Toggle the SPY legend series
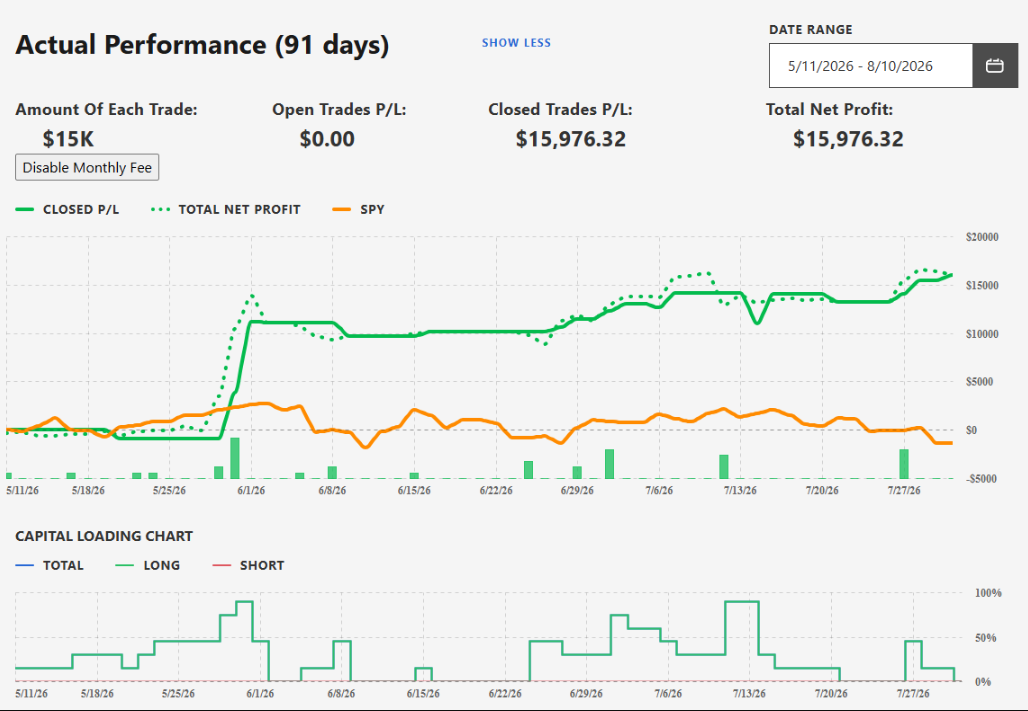This screenshot has width=1028, height=711. pyautogui.click(x=359, y=209)
